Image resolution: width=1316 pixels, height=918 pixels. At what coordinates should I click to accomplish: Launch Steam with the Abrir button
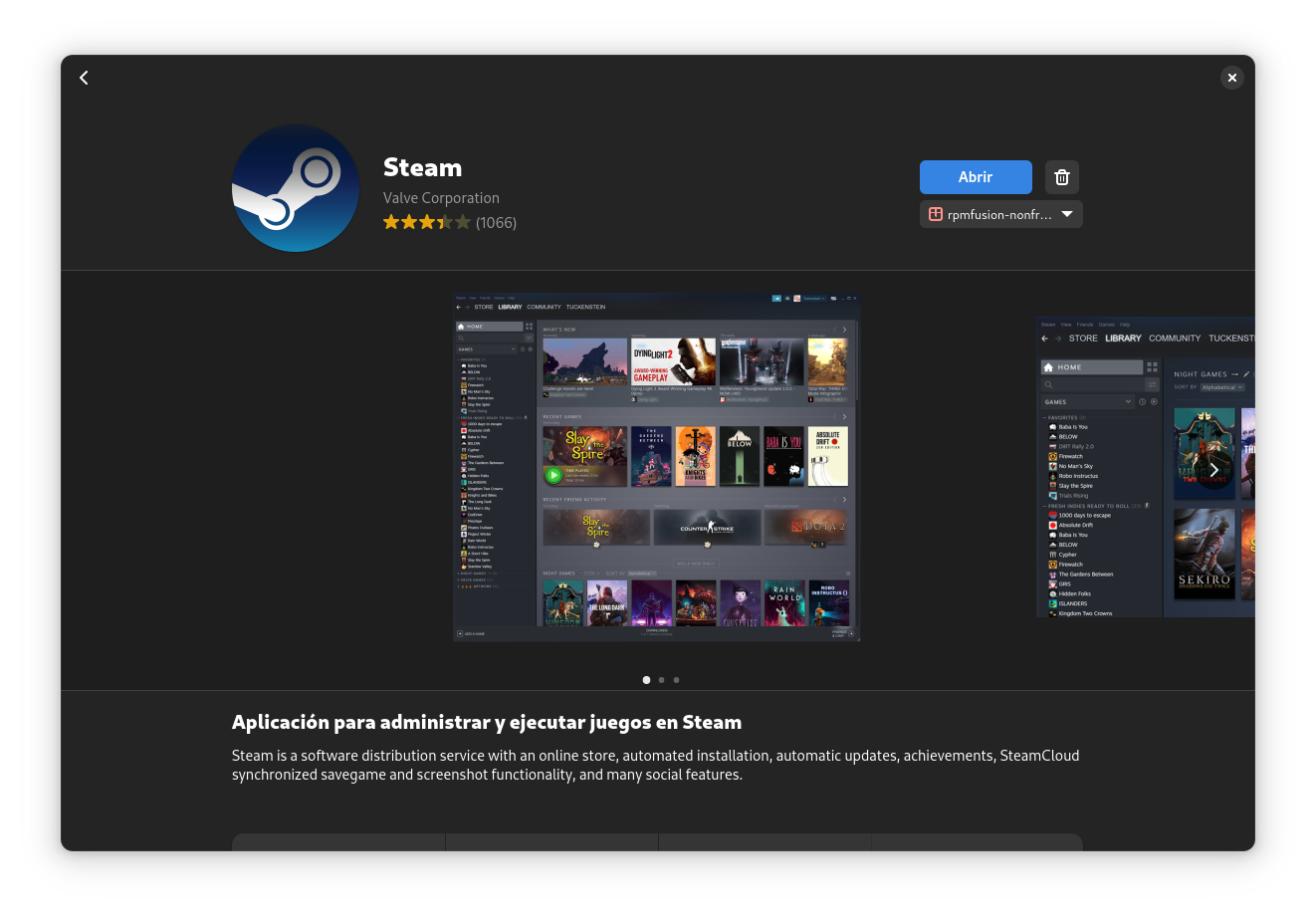pos(976,177)
